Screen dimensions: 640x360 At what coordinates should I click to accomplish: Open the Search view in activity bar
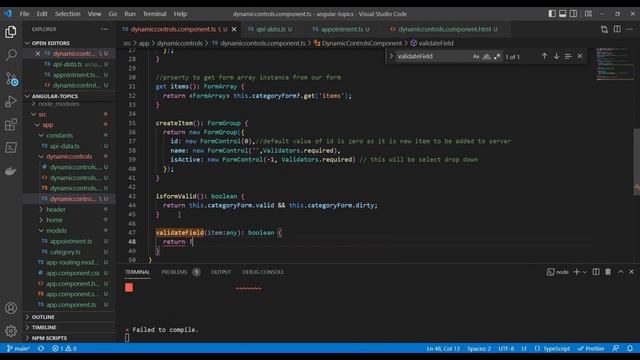click(11, 55)
